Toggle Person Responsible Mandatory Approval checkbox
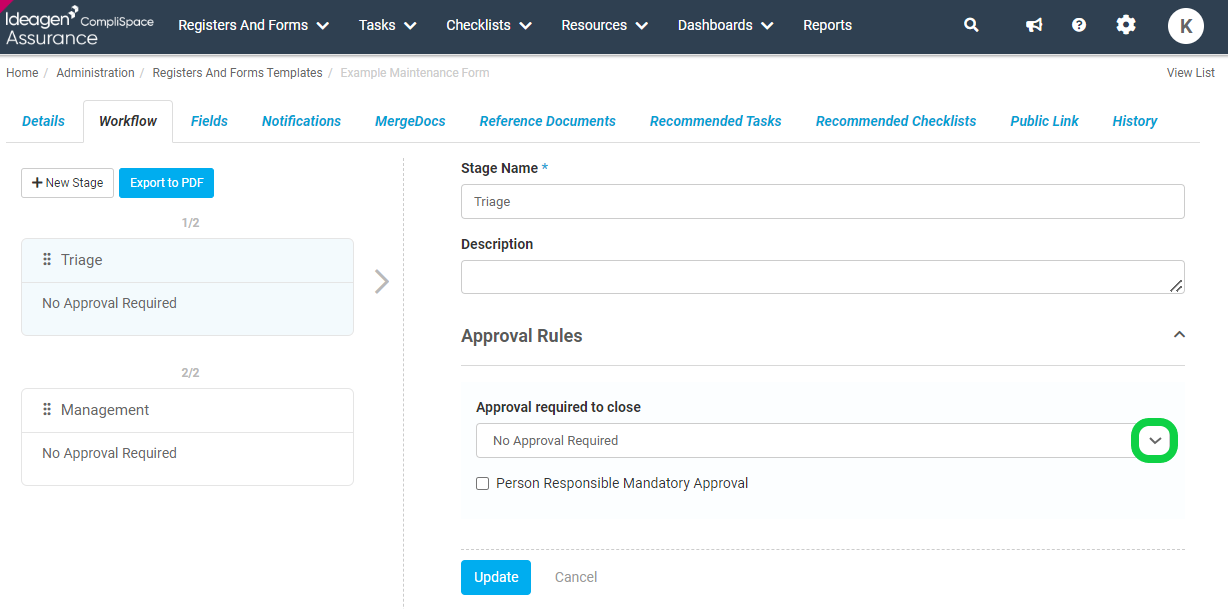The image size is (1228, 609). [483, 484]
